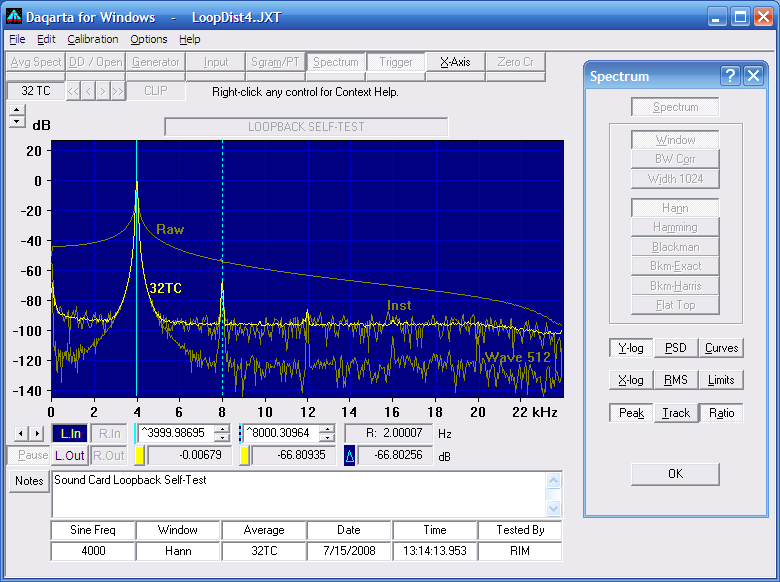This screenshot has height=582, width=780.
Task: Toggle RMS display mode
Action: point(676,380)
